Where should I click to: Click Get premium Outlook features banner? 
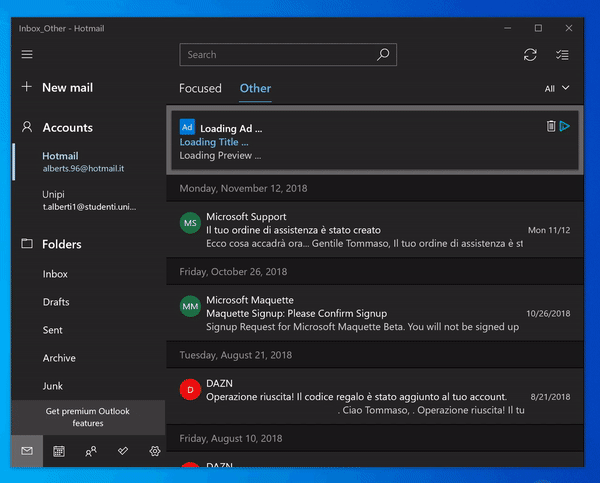88,417
